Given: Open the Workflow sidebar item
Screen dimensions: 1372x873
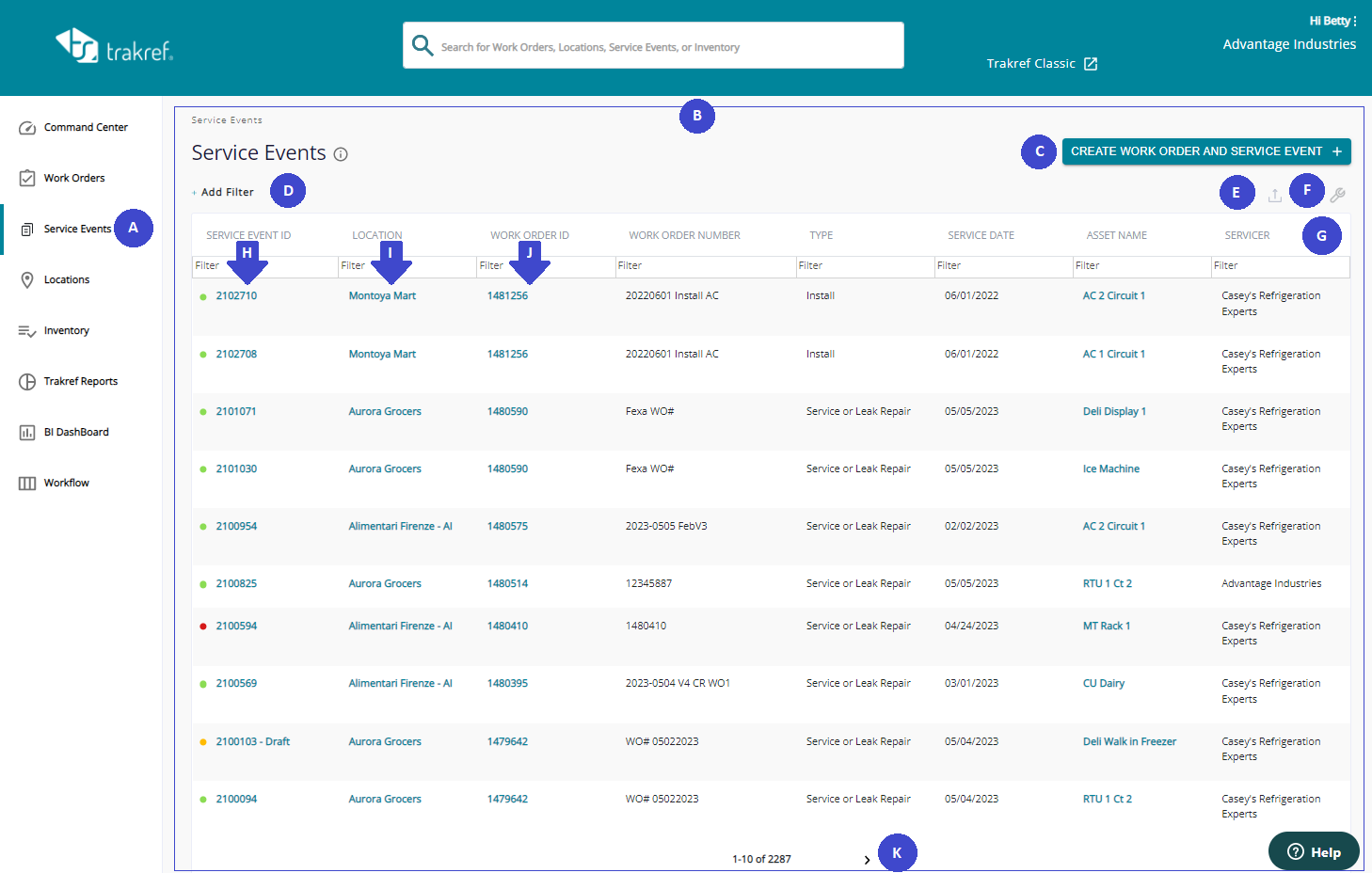Looking at the screenshot, I should click(x=66, y=484).
